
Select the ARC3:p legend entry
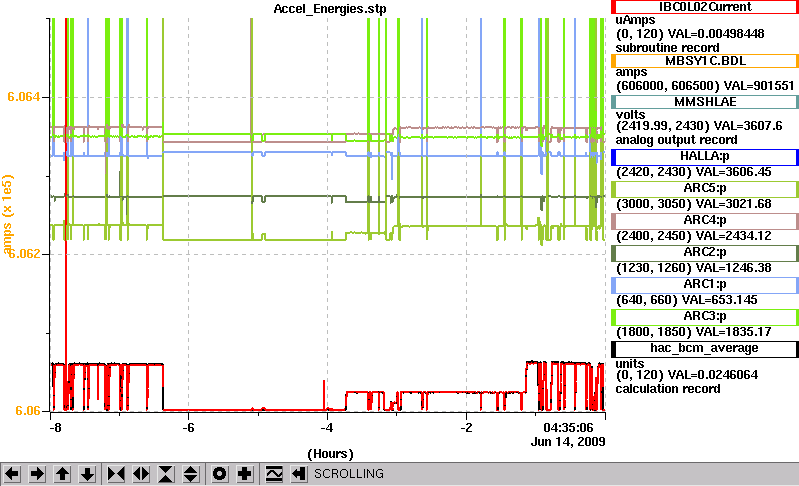click(705, 317)
